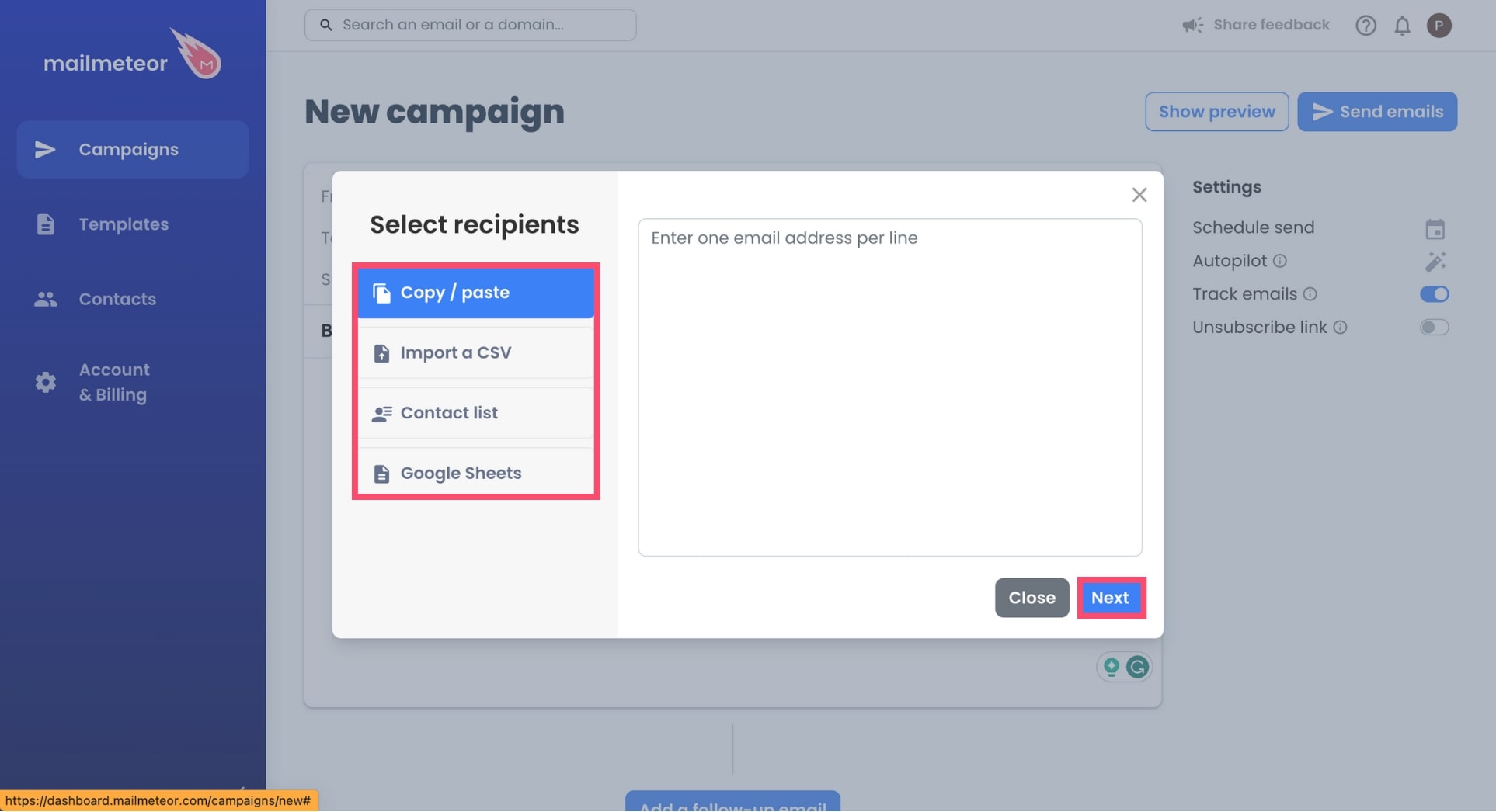
Task: Choose the Contact list option
Action: pyautogui.click(x=475, y=413)
